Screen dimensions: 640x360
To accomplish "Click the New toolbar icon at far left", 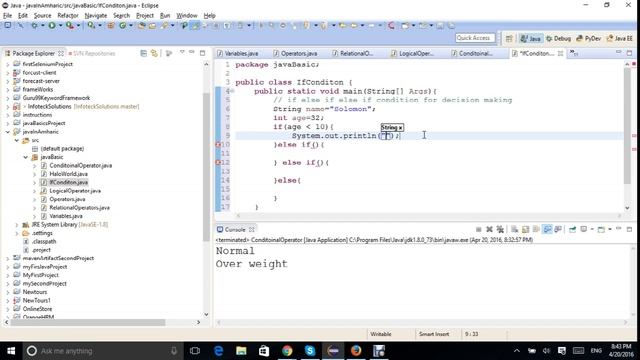I will click(x=8, y=25).
